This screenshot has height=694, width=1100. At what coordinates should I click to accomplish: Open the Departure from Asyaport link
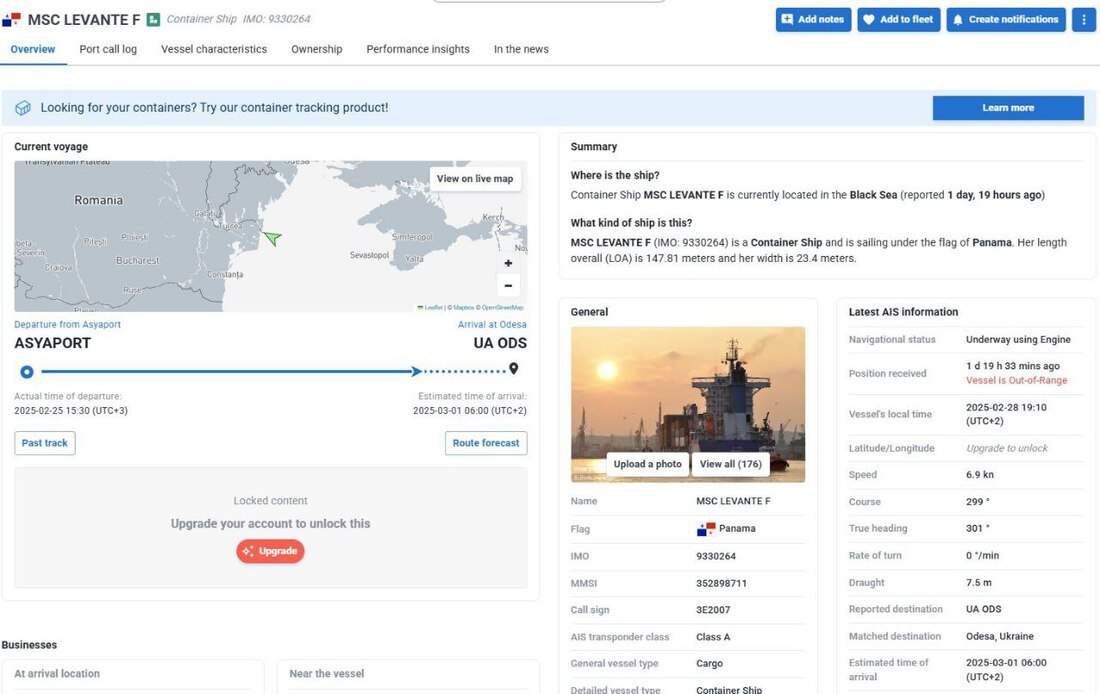click(x=67, y=324)
